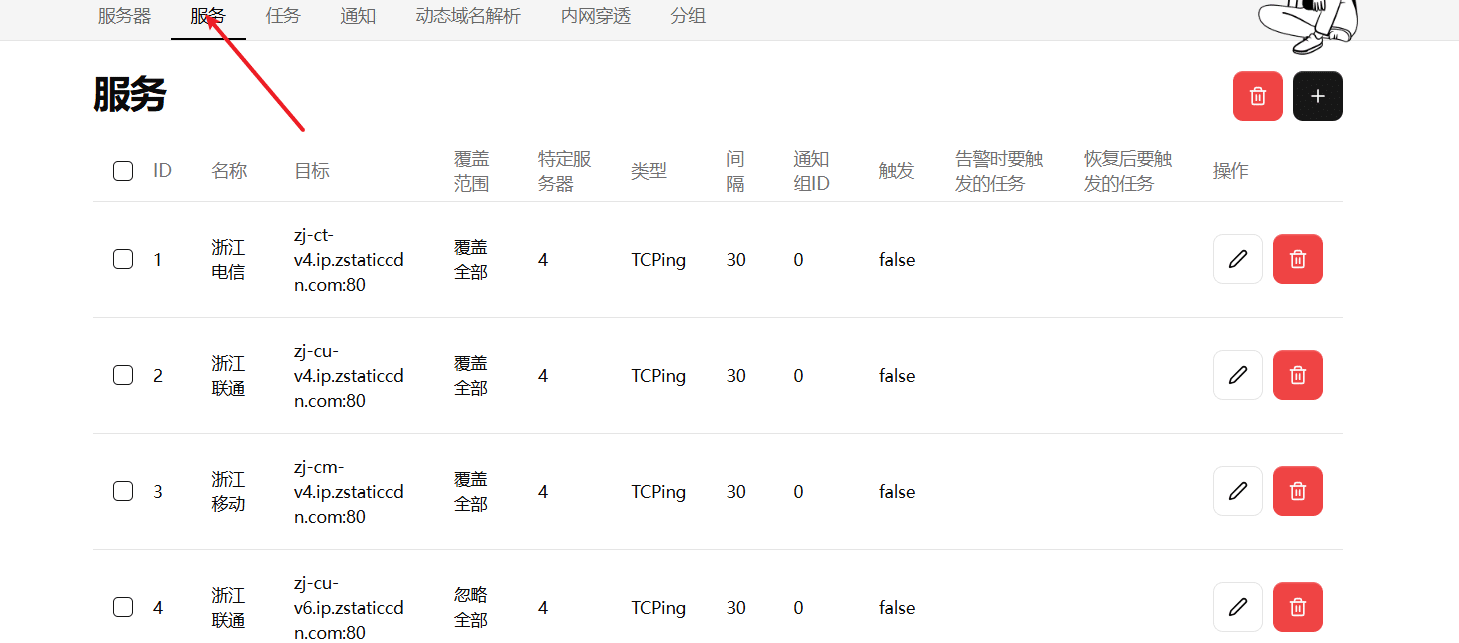Open the edit icon for service zj-ct-v4

click(1237, 258)
